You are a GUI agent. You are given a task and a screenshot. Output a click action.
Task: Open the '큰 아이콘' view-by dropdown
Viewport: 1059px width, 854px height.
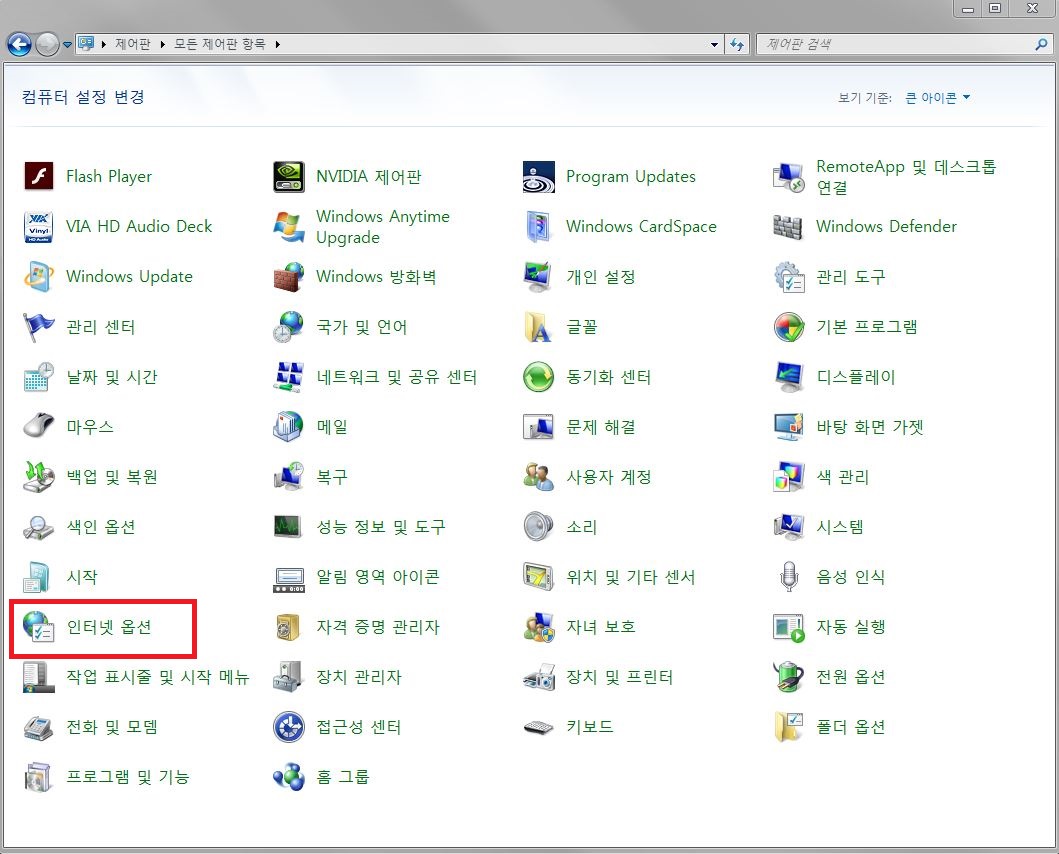(x=937, y=98)
